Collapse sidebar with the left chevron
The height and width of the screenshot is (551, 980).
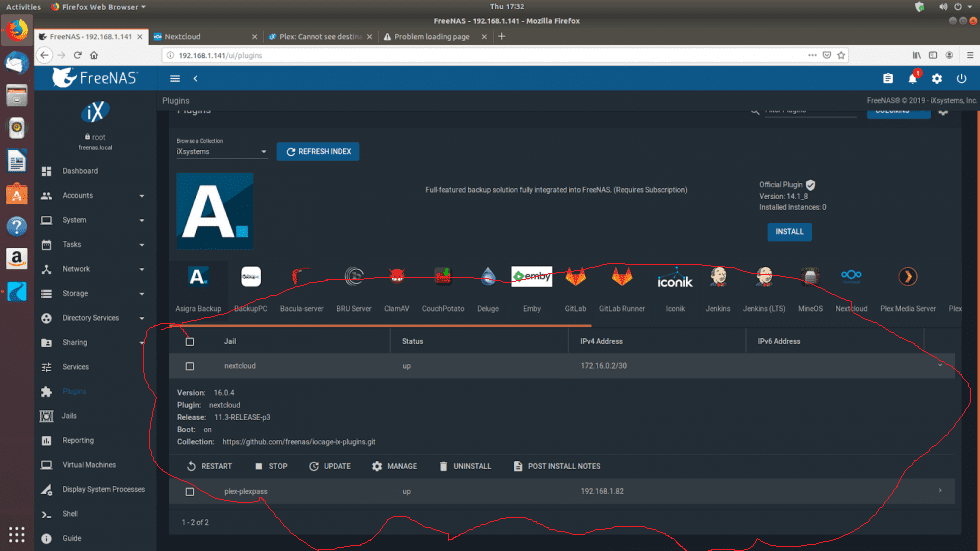coord(196,79)
